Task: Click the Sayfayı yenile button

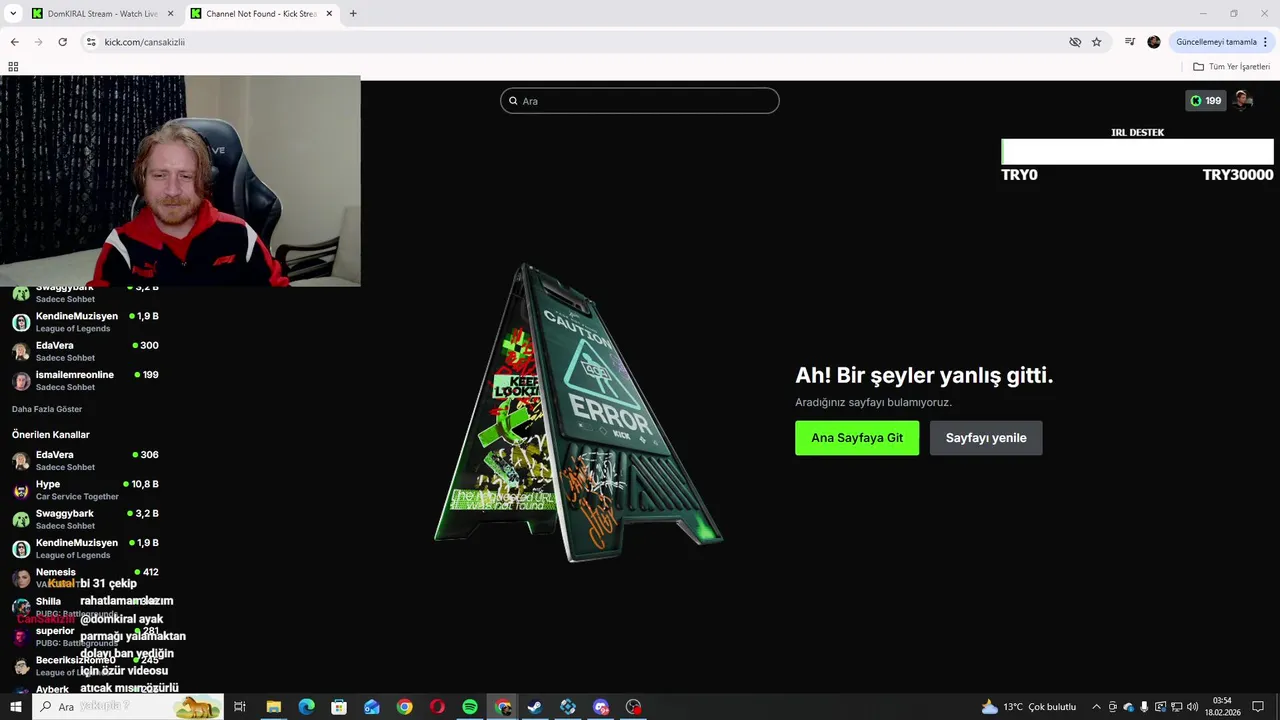Action: pos(986,438)
